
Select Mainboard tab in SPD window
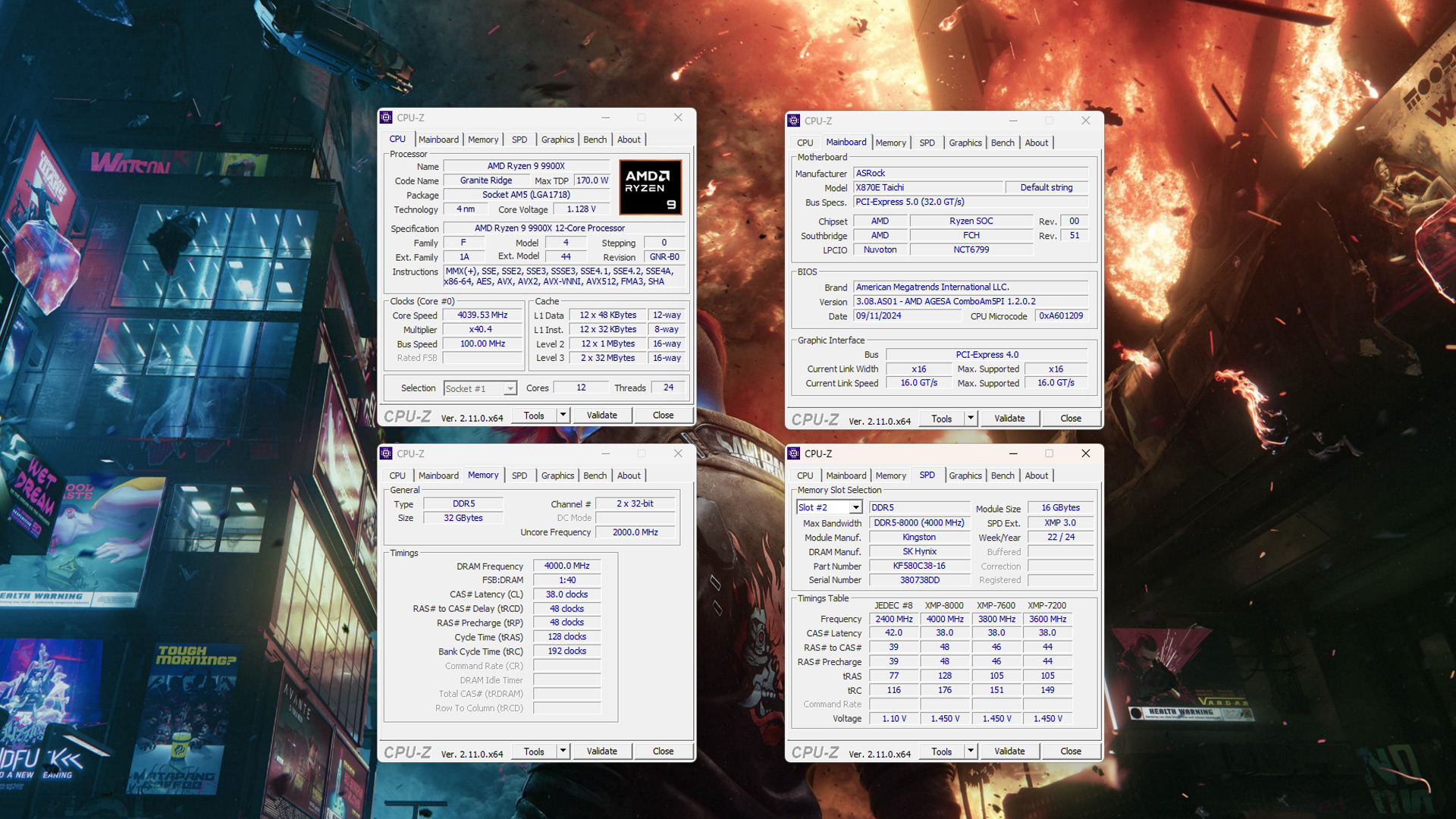pos(846,475)
